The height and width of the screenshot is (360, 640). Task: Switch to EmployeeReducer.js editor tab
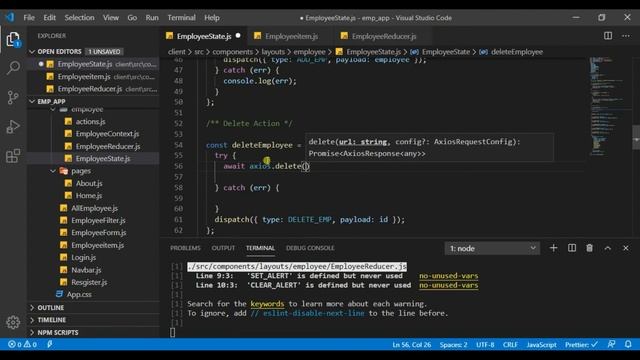tap(384, 36)
